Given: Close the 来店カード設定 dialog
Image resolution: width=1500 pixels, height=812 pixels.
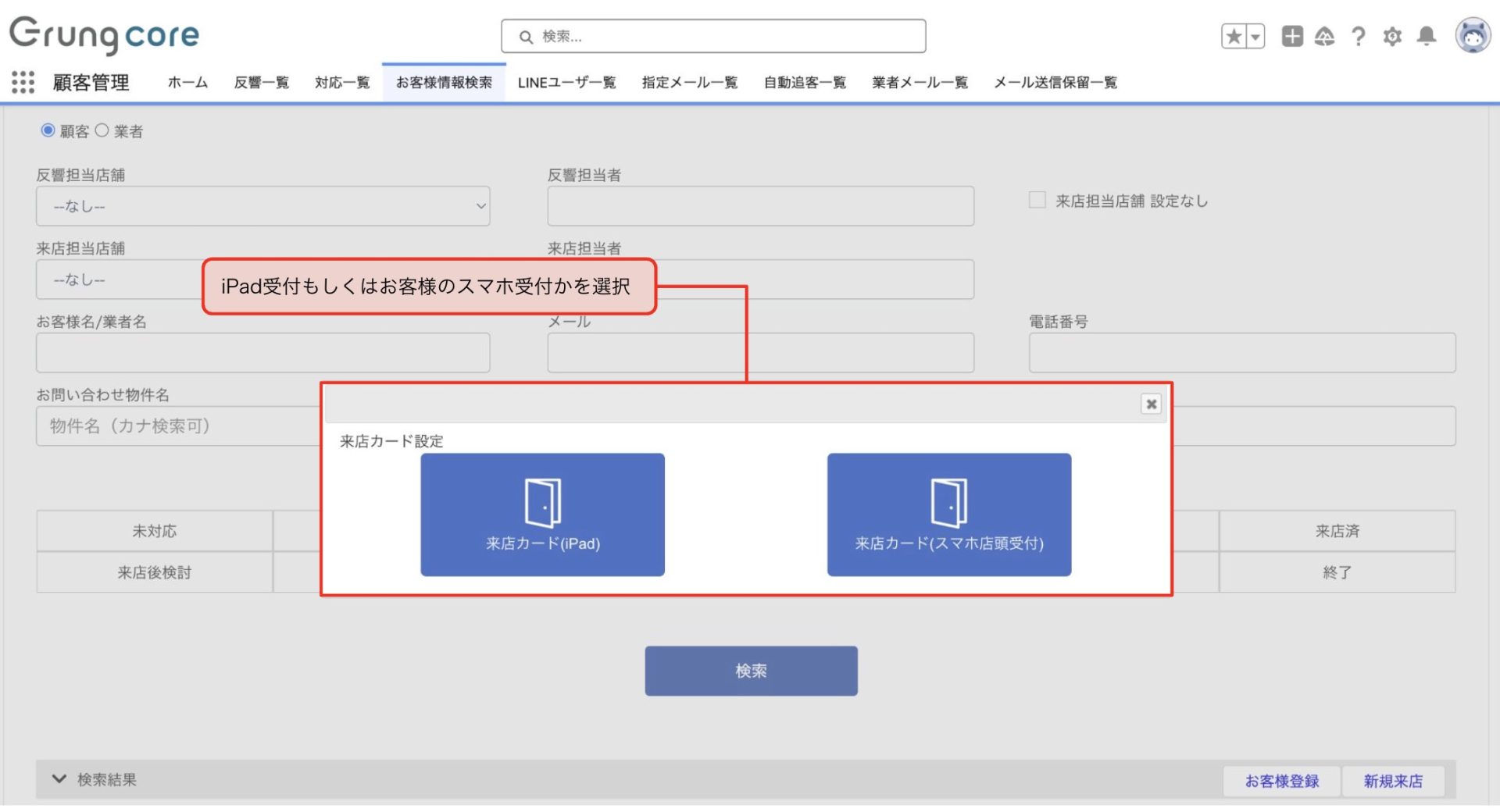Looking at the screenshot, I should [x=1151, y=404].
